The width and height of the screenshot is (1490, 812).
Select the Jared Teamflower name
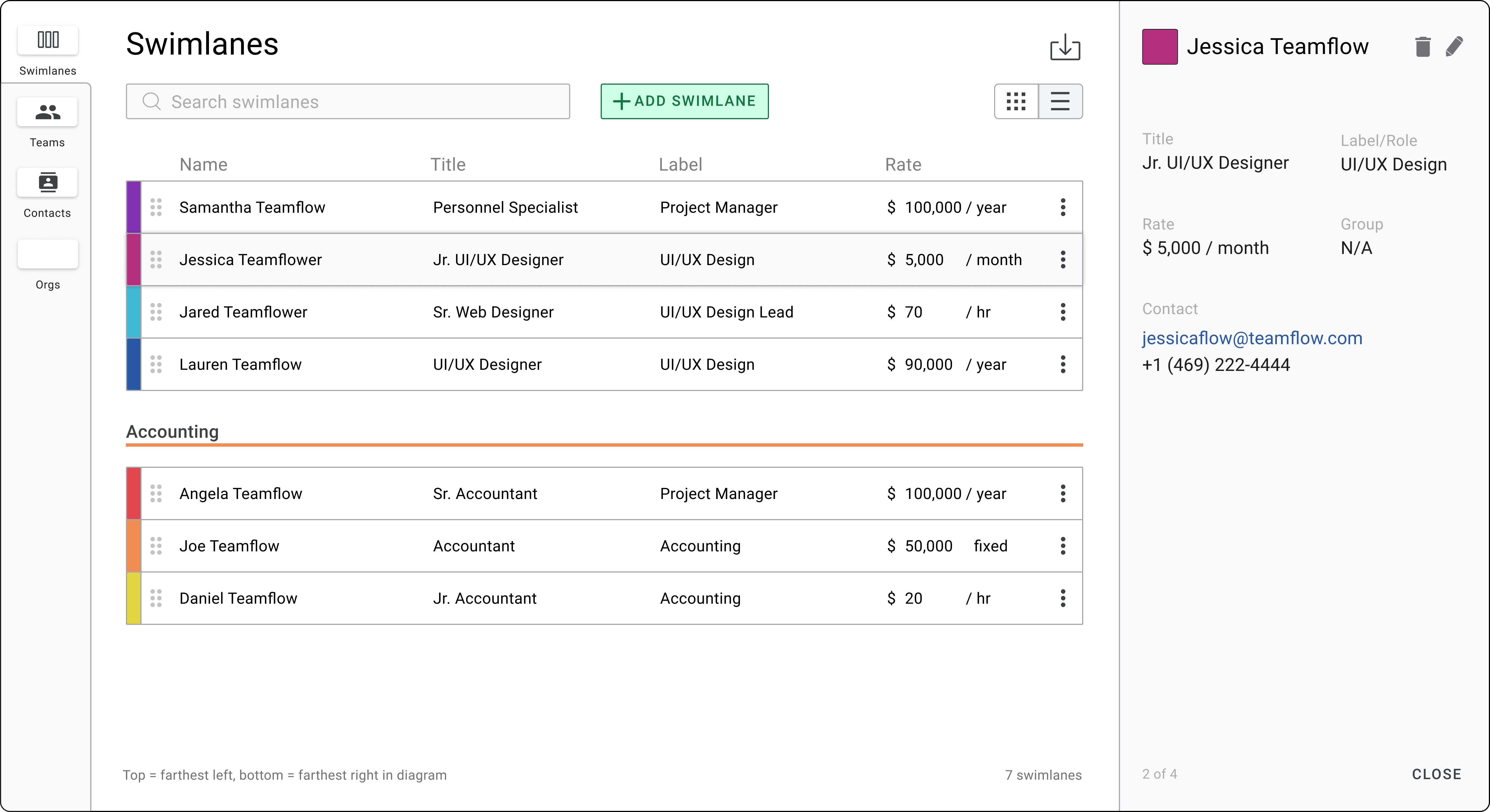pos(244,312)
